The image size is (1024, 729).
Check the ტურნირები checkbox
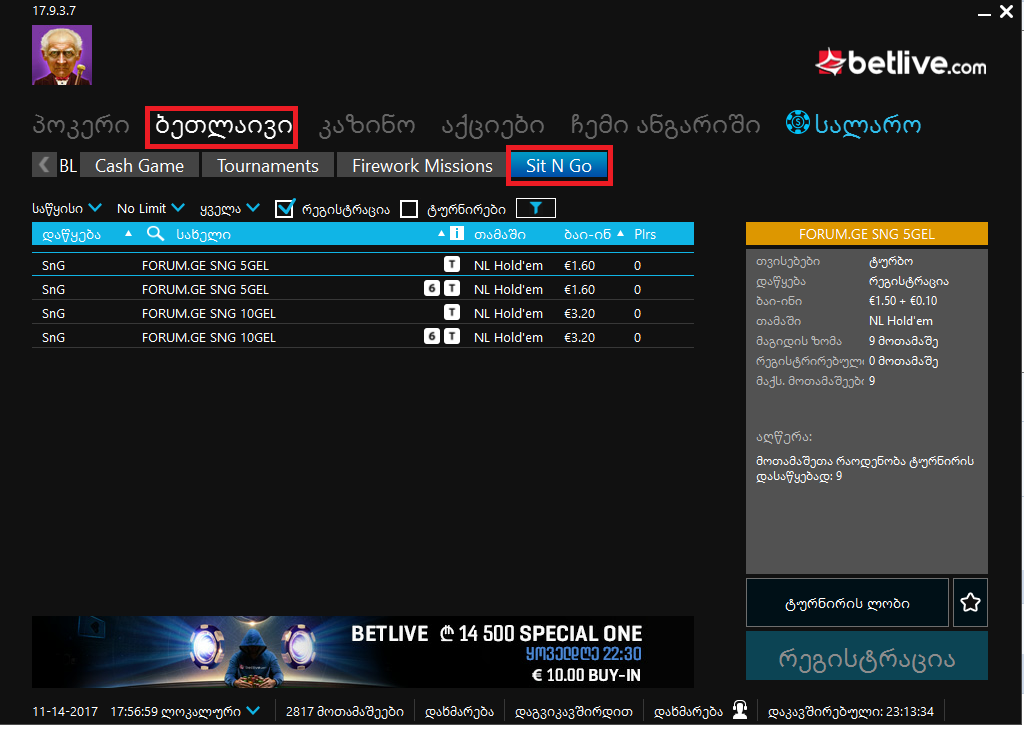[409, 209]
